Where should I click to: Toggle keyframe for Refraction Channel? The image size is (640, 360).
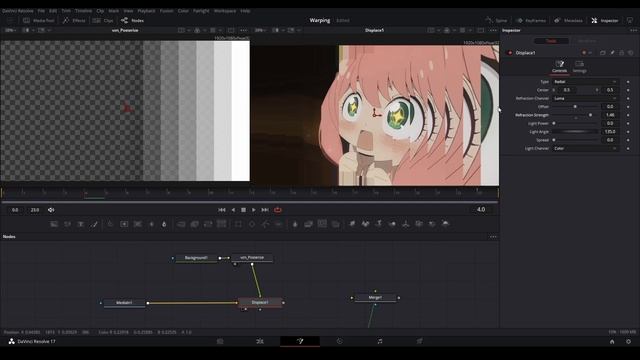[628, 98]
